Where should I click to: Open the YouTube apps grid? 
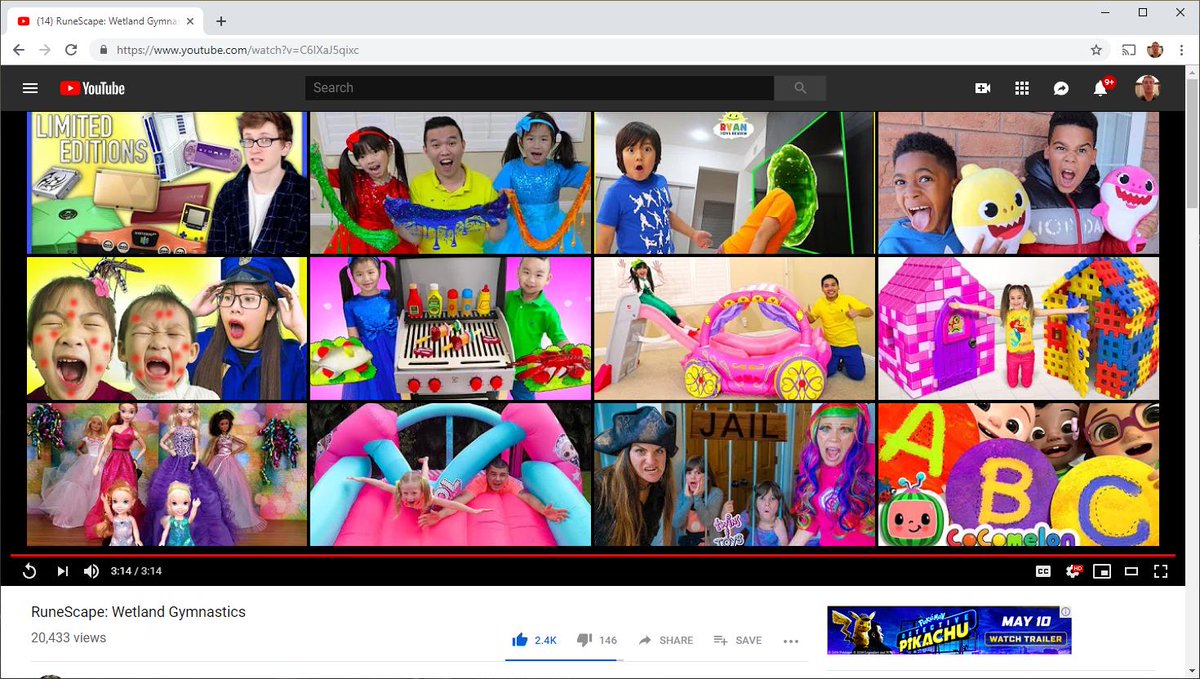click(1022, 88)
